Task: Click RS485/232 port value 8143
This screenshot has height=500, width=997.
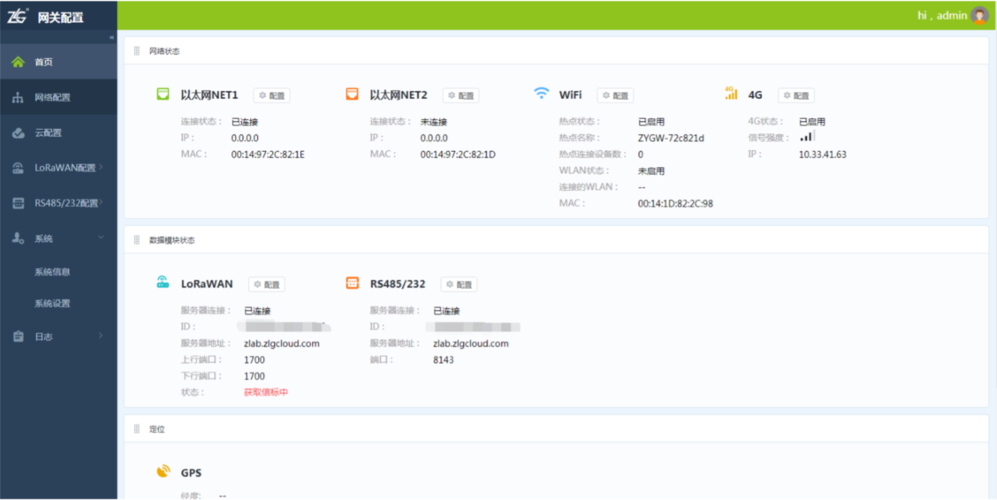Action: coord(443,360)
